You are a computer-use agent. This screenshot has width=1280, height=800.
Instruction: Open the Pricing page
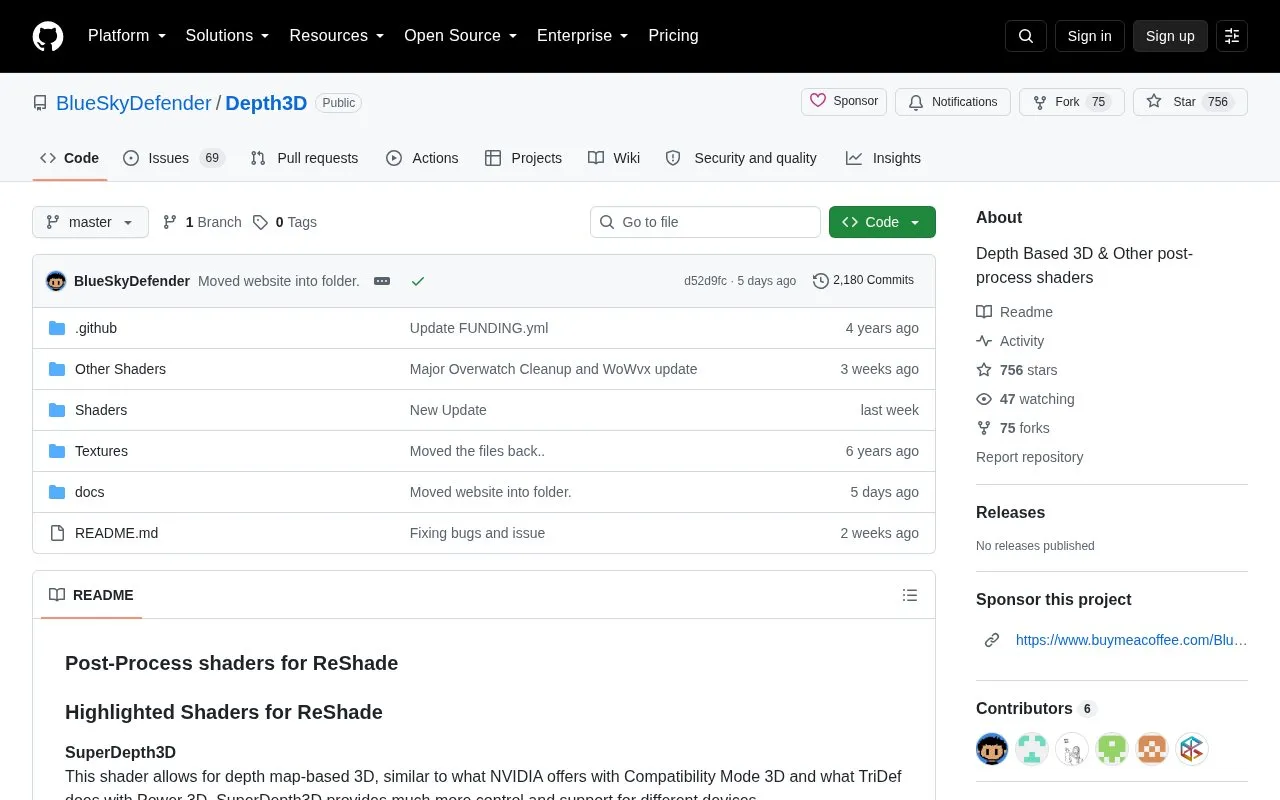(x=673, y=36)
